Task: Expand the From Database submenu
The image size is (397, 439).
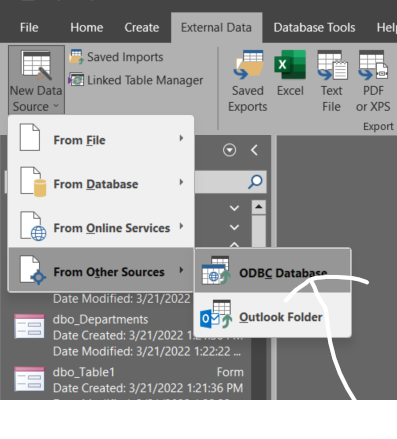Action: [x=101, y=182]
